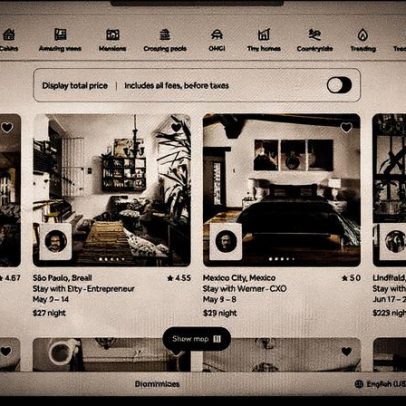Click the $229 night price

coord(389,313)
